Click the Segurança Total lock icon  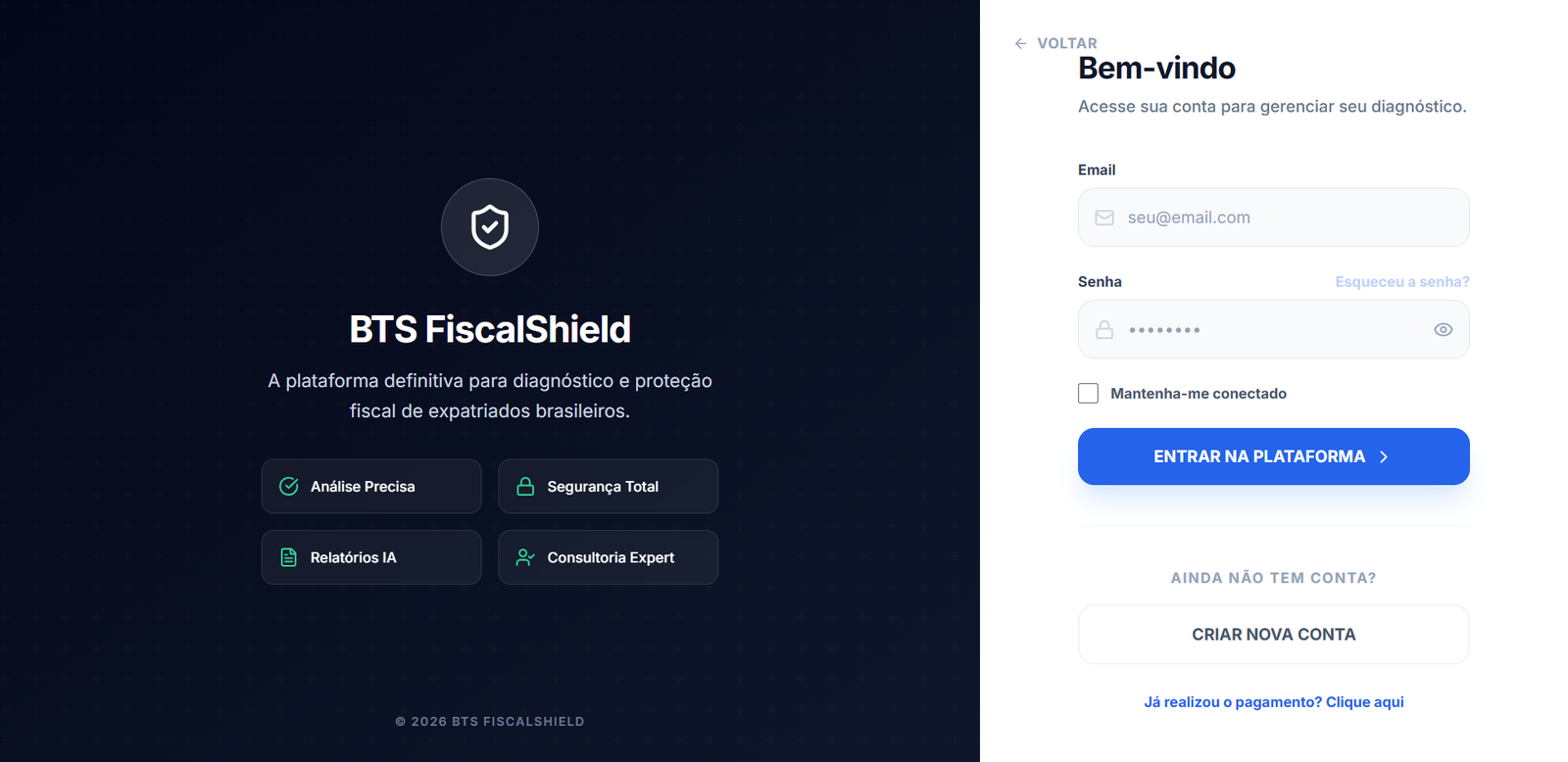(x=525, y=487)
